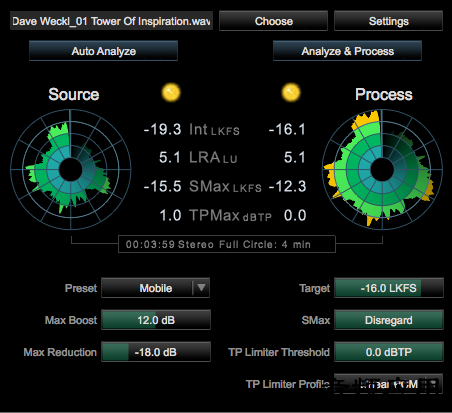The width and height of the screenshot is (452, 413).
Task: Adjust the Target -16.0 LKFS slider
Action: pos(389,288)
